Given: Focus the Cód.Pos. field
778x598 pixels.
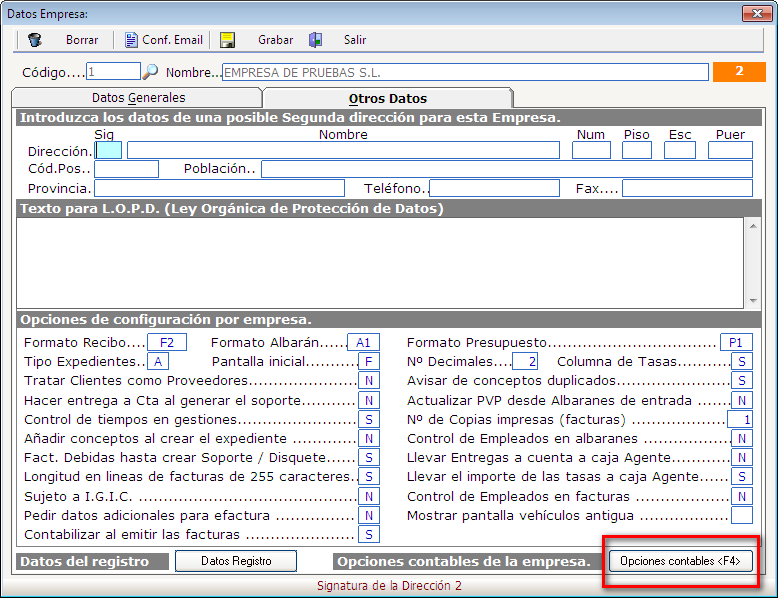Looking at the screenshot, I should [x=127, y=169].
